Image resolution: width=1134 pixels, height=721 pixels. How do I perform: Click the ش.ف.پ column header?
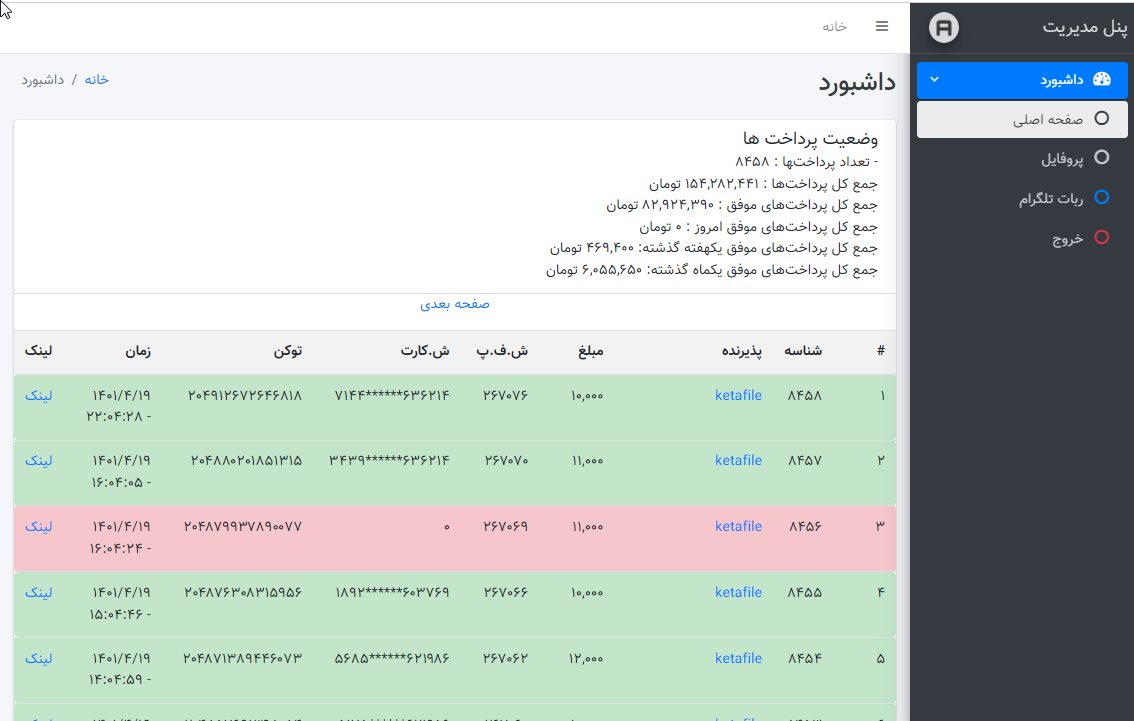click(x=502, y=351)
